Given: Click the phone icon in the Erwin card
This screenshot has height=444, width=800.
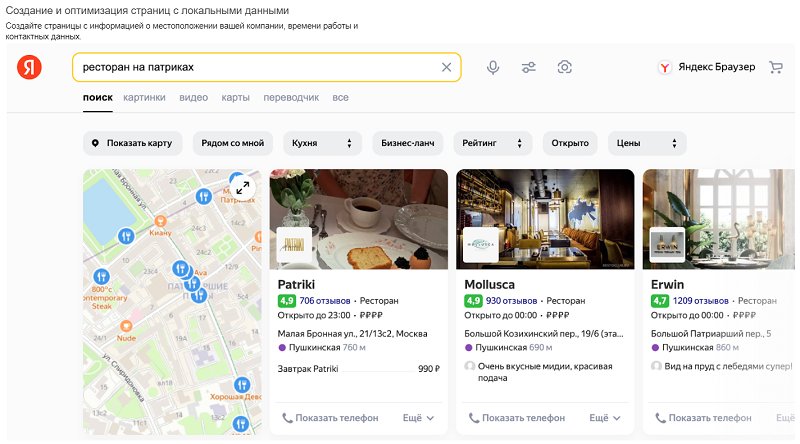Looking at the screenshot, I should [x=661, y=418].
